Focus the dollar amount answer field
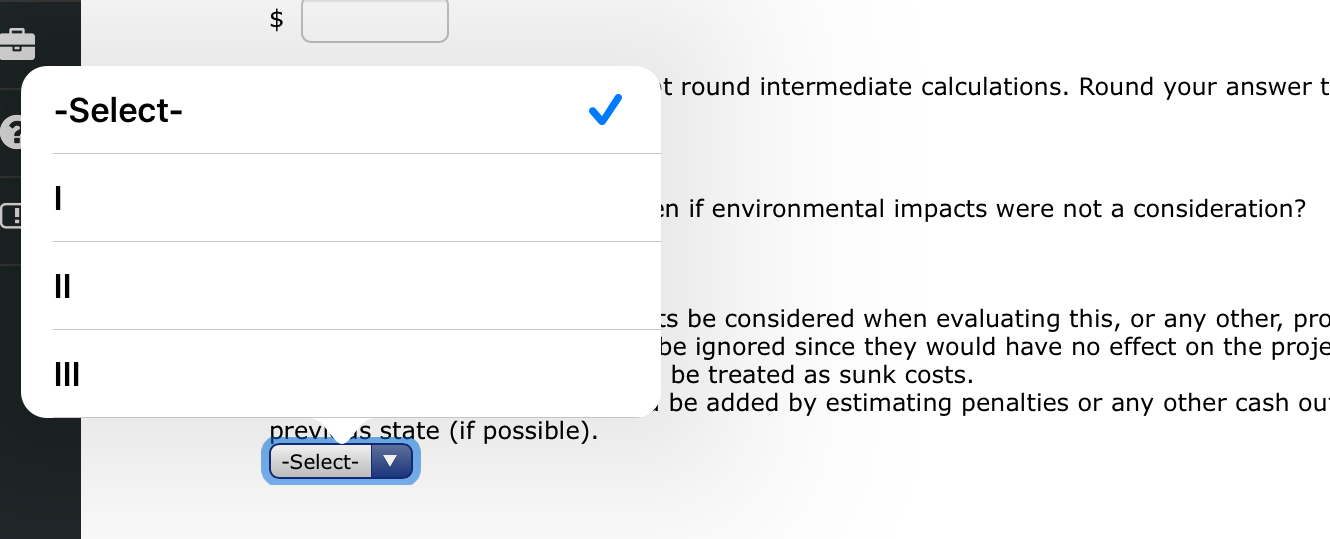Viewport: 1330px width, 539px height. [x=374, y=20]
